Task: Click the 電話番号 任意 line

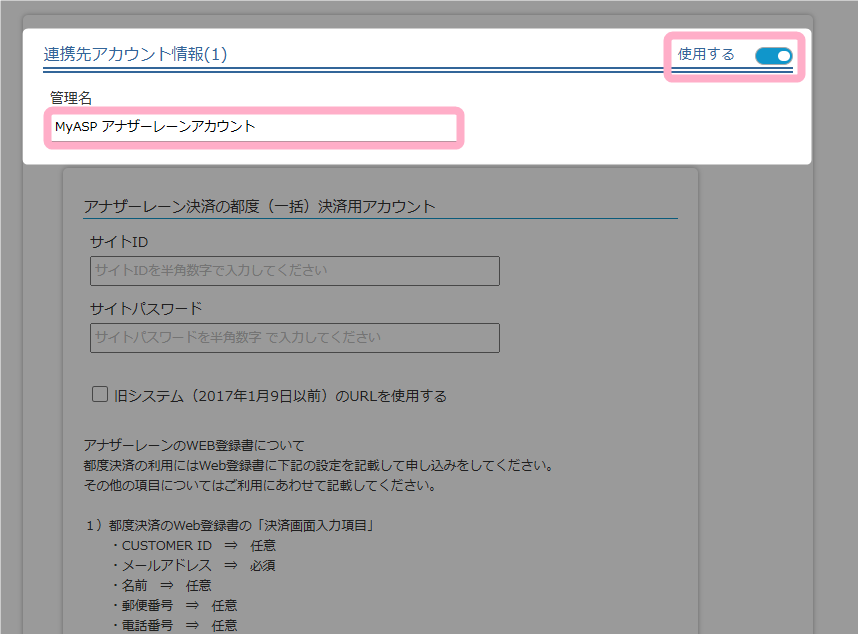Action: coord(174,626)
